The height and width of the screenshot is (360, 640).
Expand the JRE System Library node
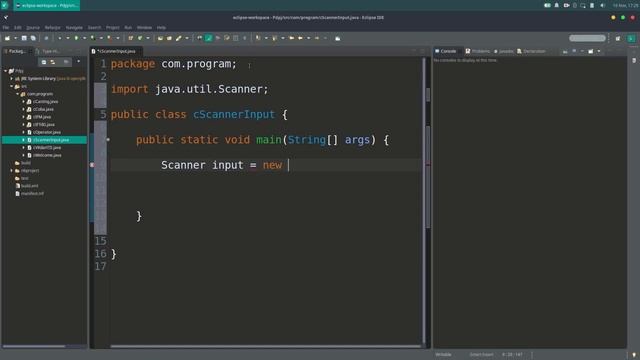coord(11,78)
